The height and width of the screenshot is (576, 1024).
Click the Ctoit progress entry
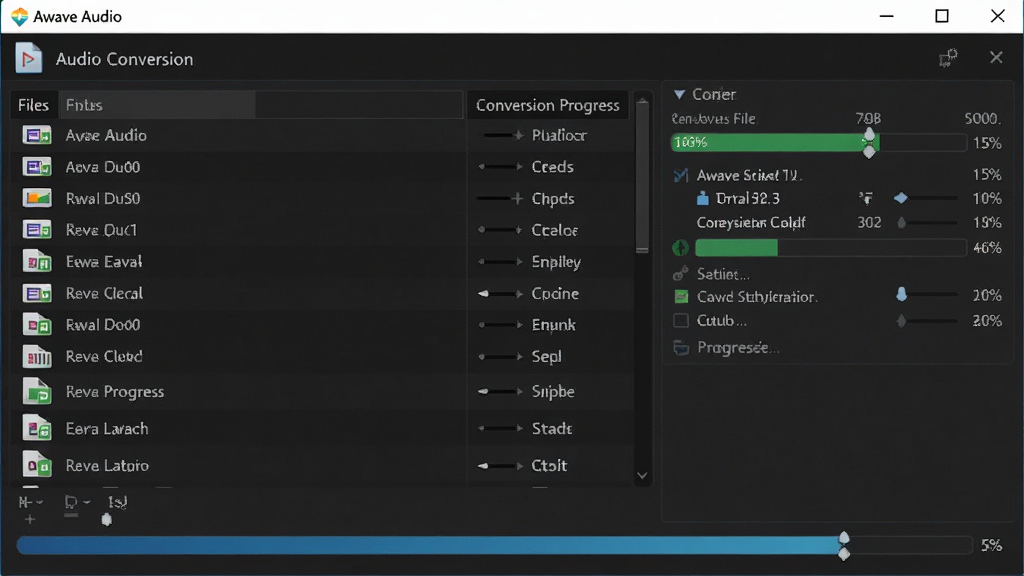[x=549, y=465]
